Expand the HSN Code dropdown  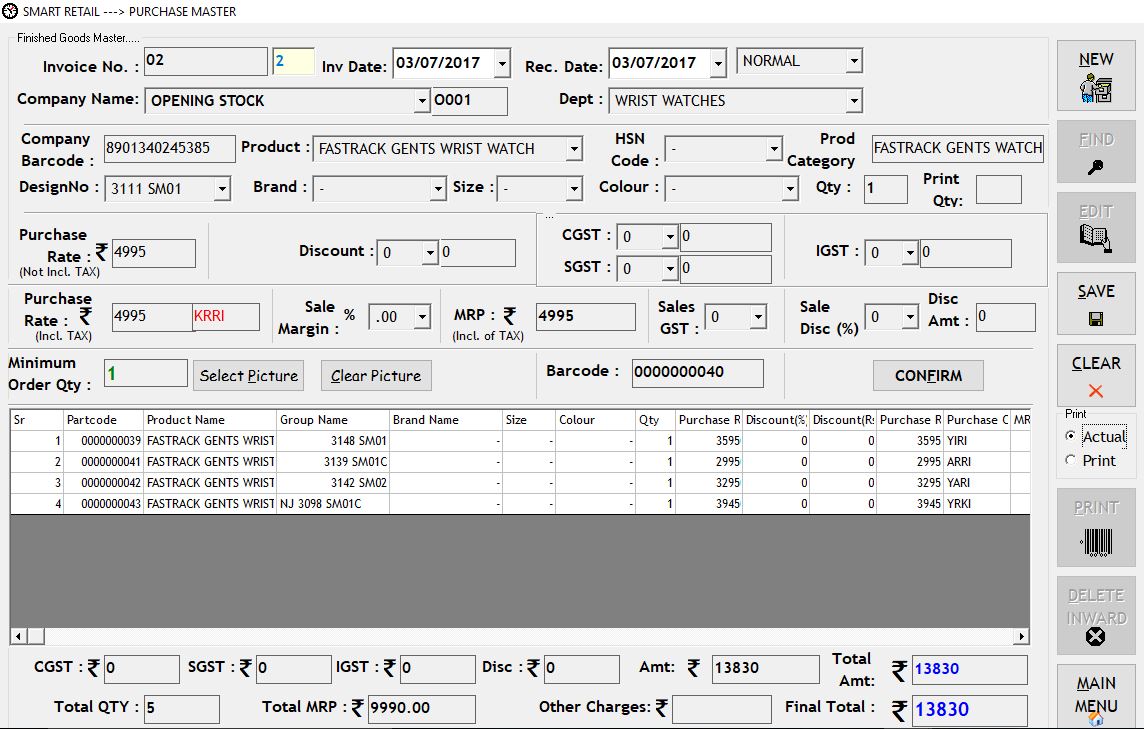coord(774,149)
